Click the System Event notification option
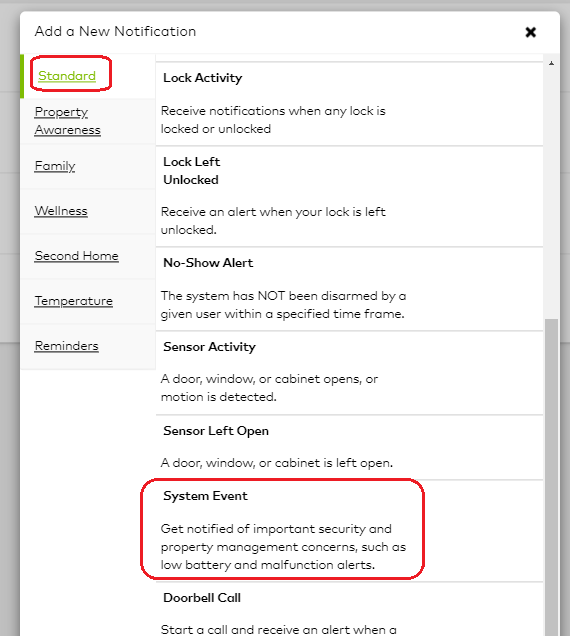Viewport: 570px width, 636px height. (x=349, y=531)
